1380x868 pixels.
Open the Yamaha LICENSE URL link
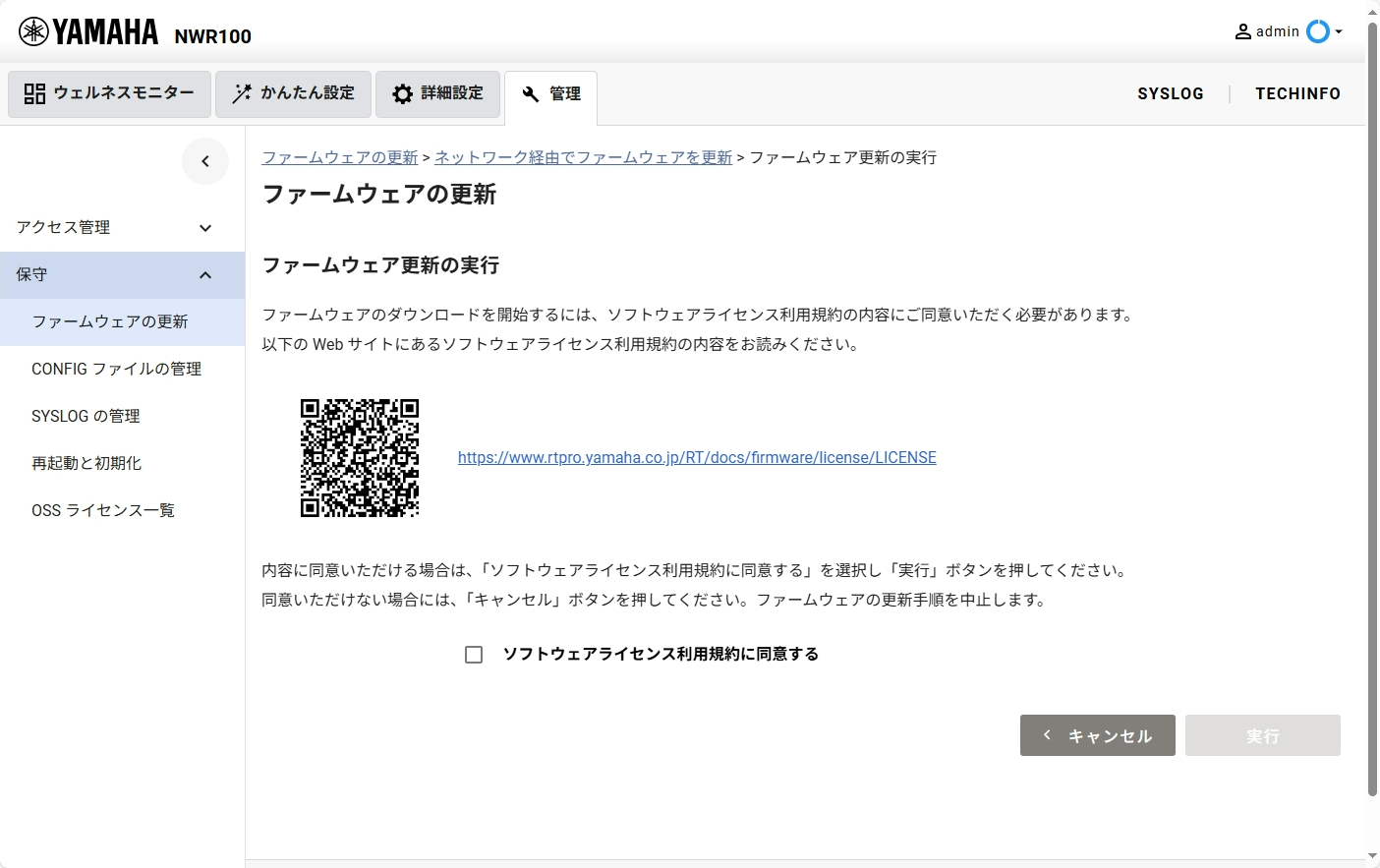pos(697,457)
